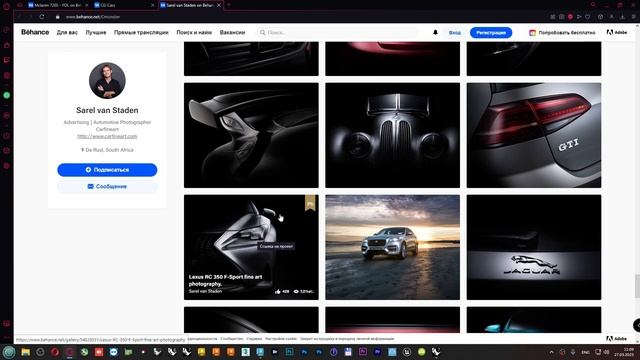
Task: Click the views eye icon on Lexus project
Action: [x=296, y=291]
